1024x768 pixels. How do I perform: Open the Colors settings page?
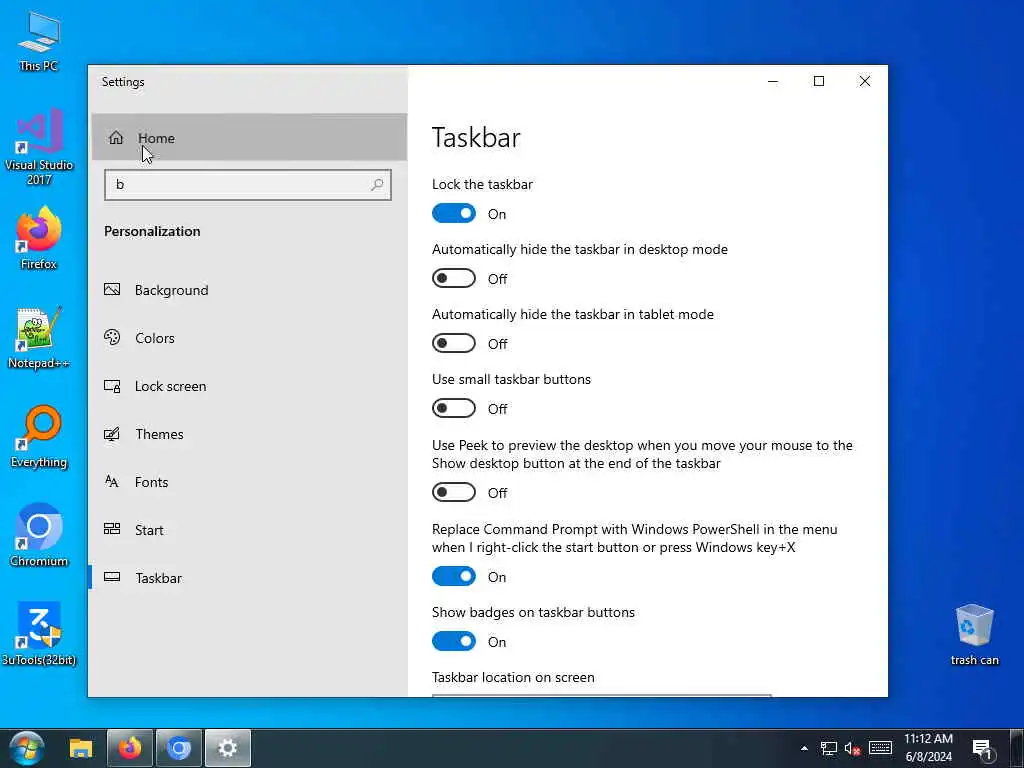point(249,338)
